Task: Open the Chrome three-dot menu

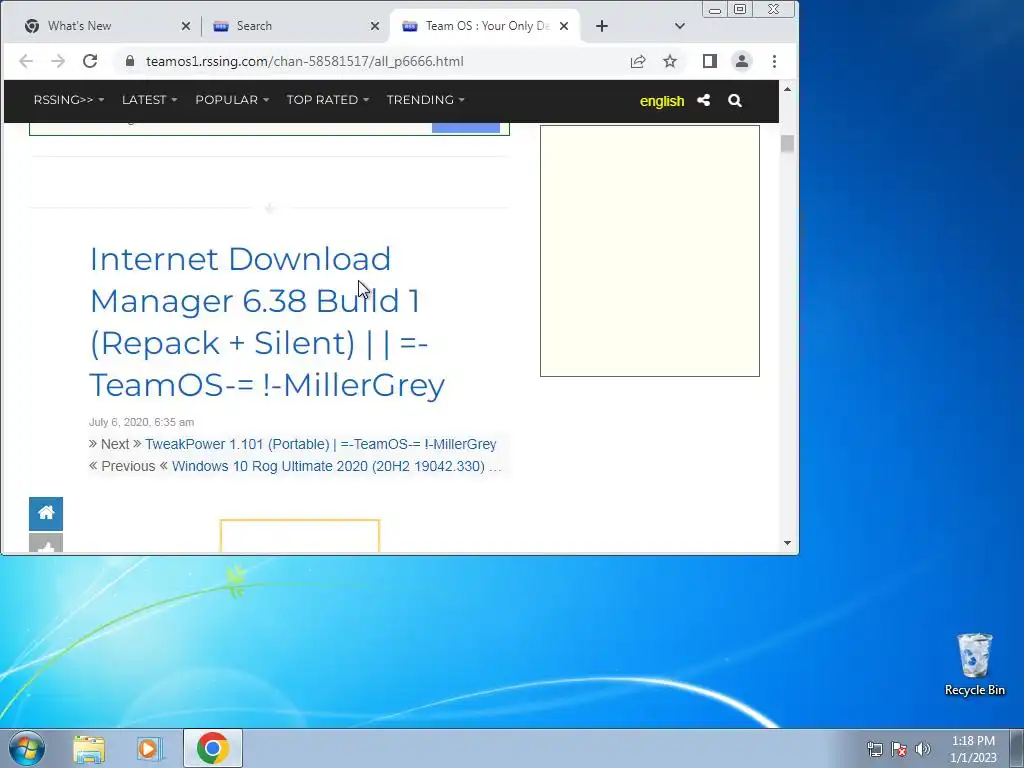Action: pos(775,61)
